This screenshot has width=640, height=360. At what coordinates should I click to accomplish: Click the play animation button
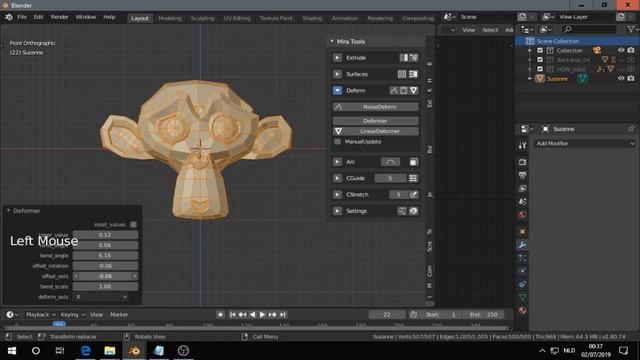pyautogui.click(x=262, y=315)
